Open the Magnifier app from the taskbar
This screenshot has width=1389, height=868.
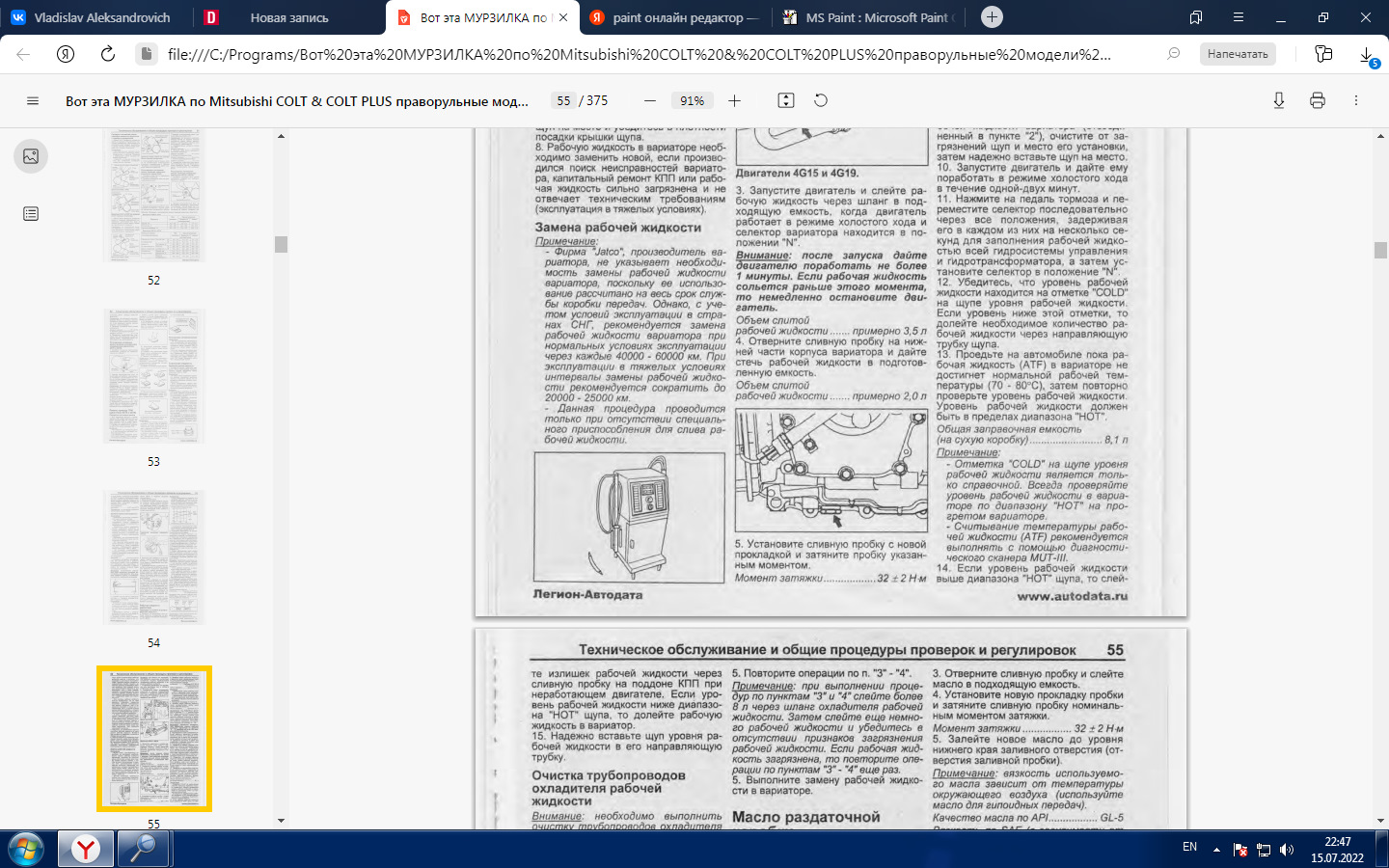(x=143, y=849)
